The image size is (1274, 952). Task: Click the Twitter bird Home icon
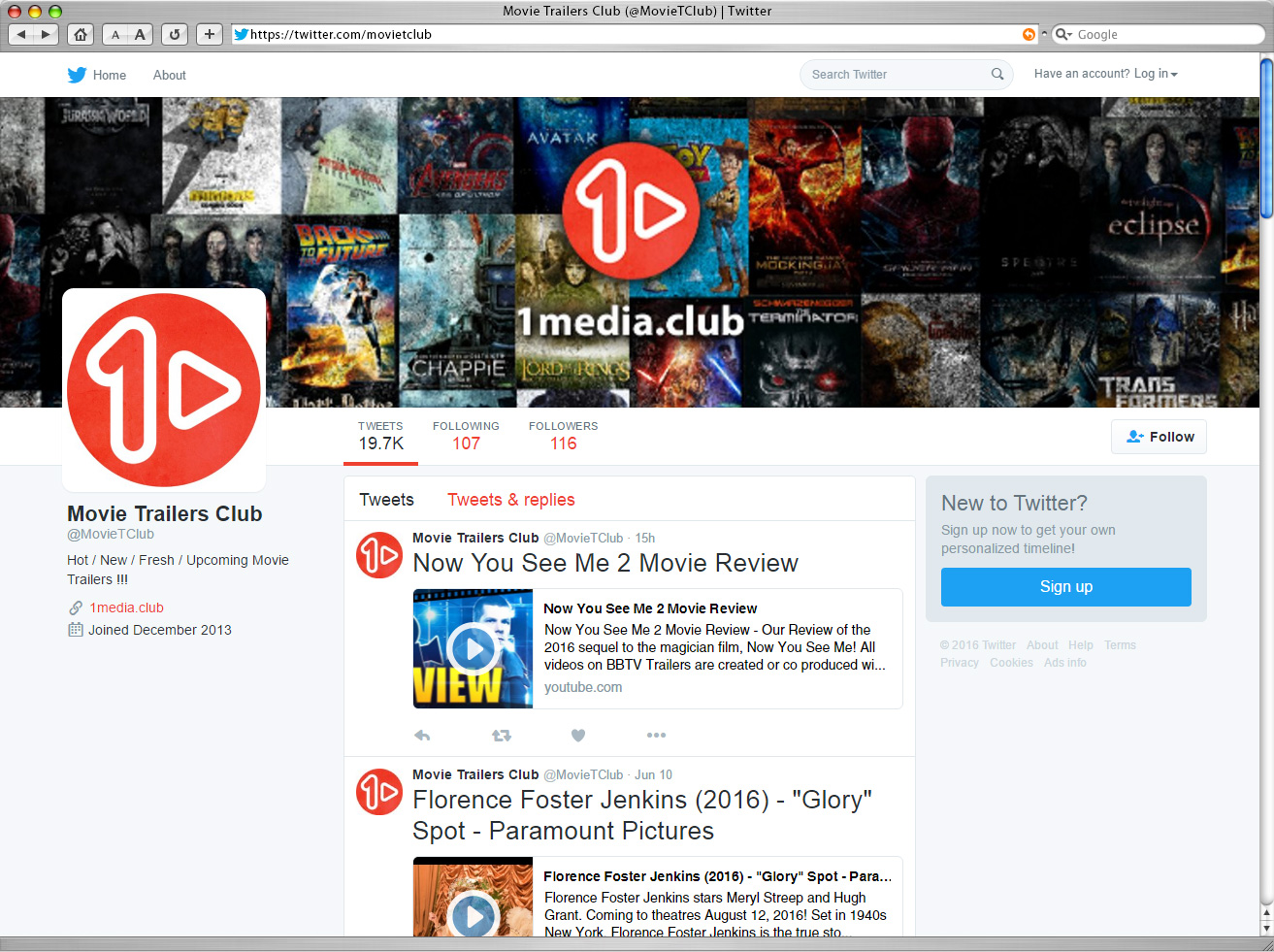pyautogui.click(x=78, y=75)
